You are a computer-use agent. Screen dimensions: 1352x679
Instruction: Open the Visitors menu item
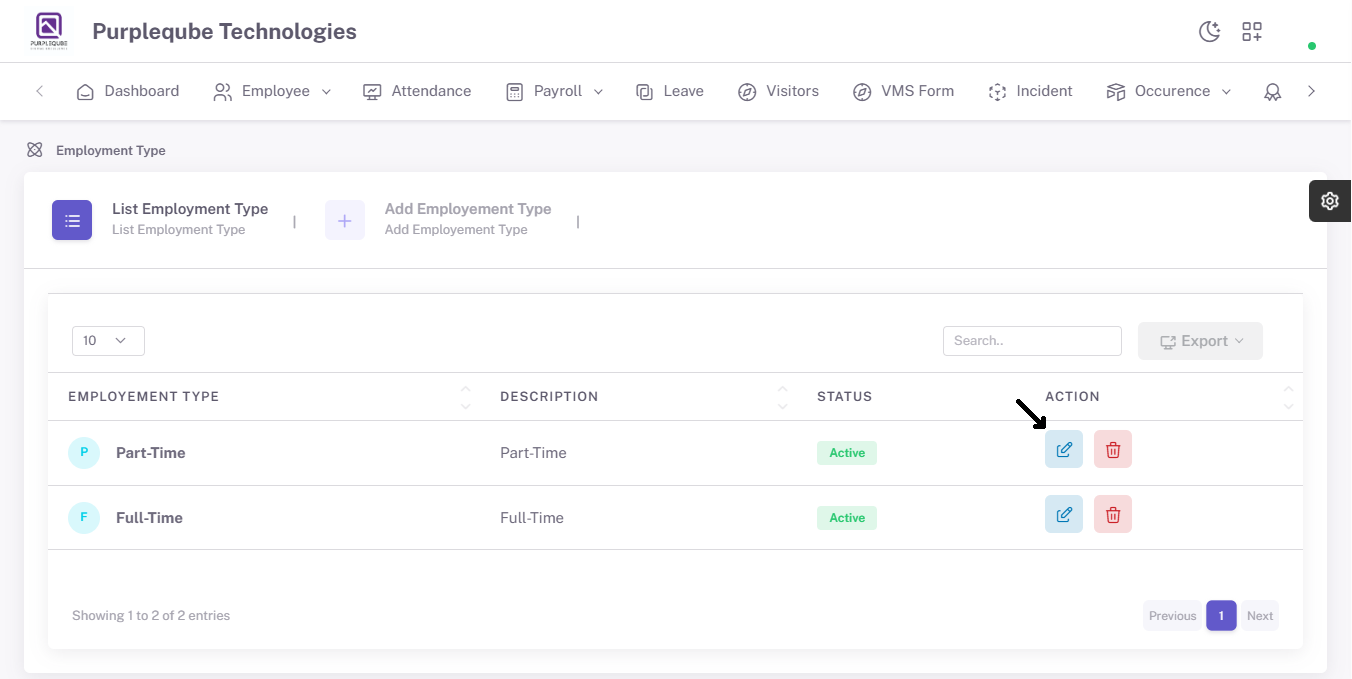click(779, 91)
